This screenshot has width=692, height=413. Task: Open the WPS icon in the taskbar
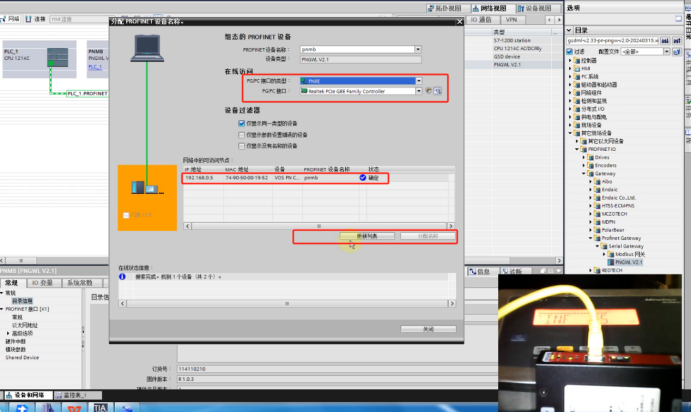(74, 408)
